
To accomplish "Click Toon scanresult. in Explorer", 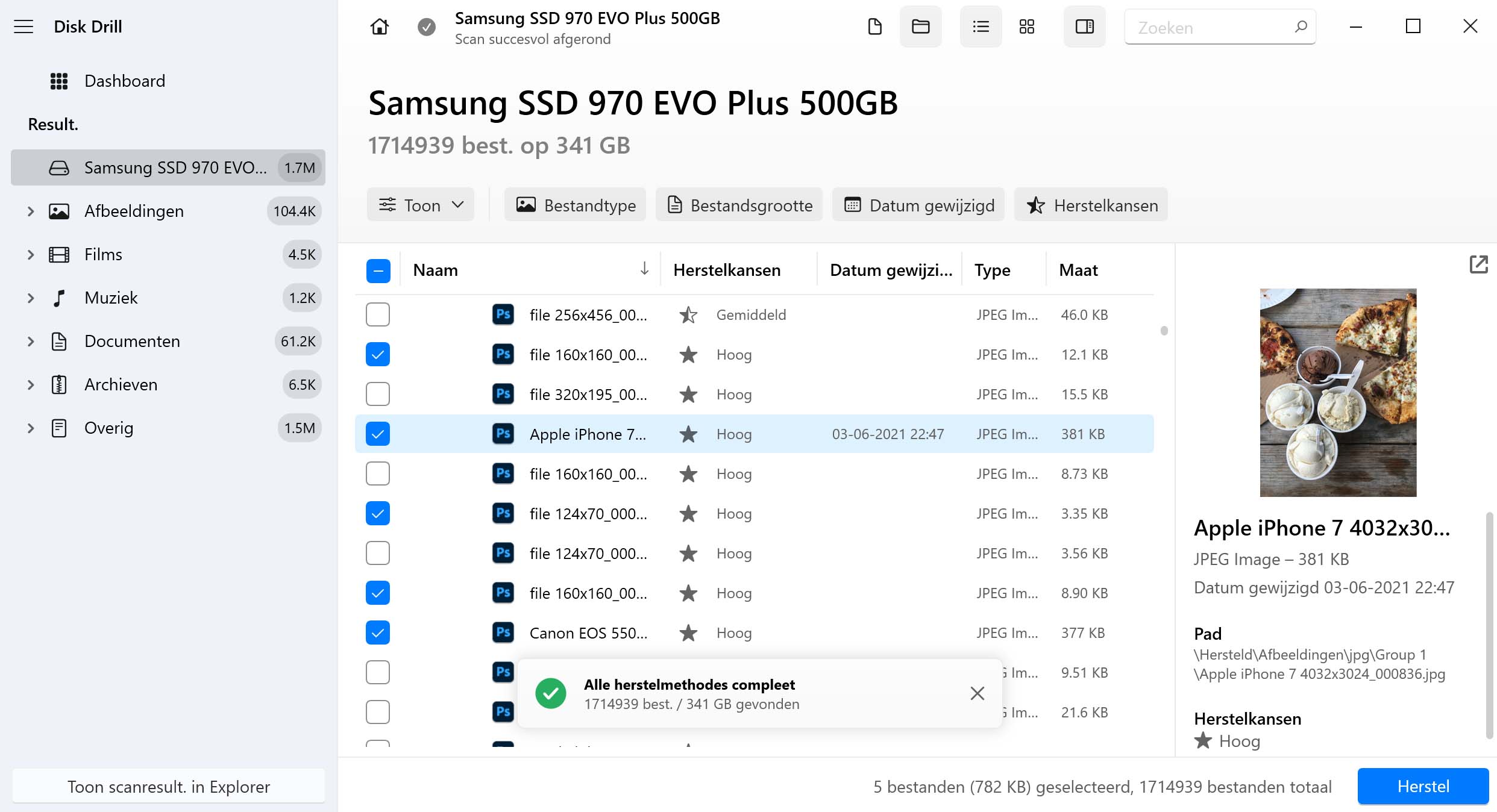I will coord(168,786).
